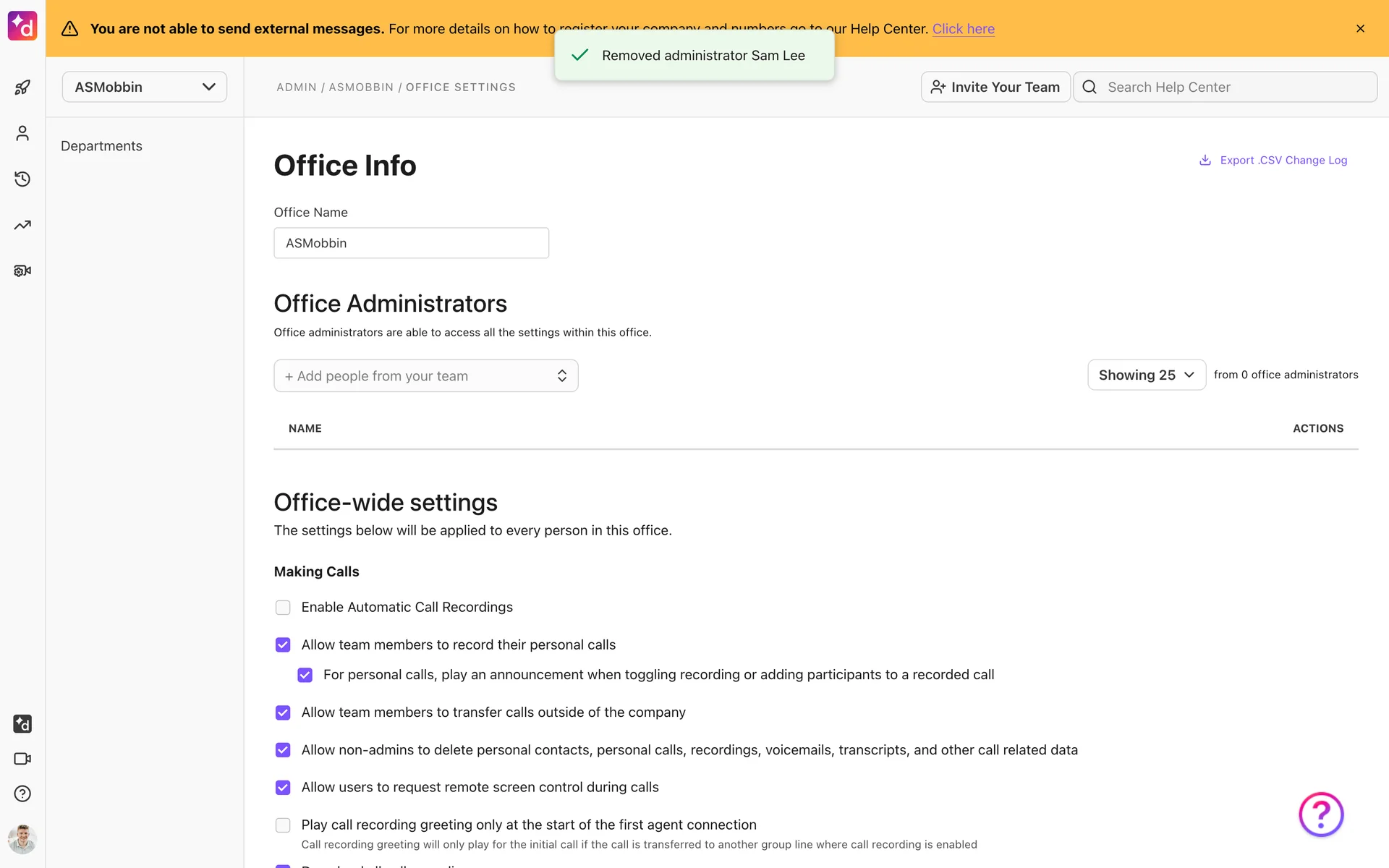This screenshot has height=868, width=1389.
Task: Click Invite Your Team button
Action: pos(995,87)
